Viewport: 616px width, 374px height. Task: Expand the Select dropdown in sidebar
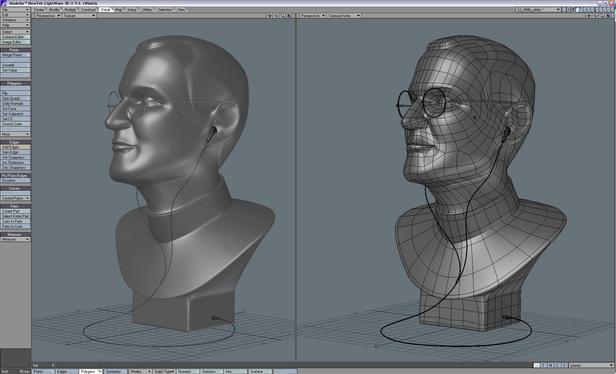[x=15, y=32]
